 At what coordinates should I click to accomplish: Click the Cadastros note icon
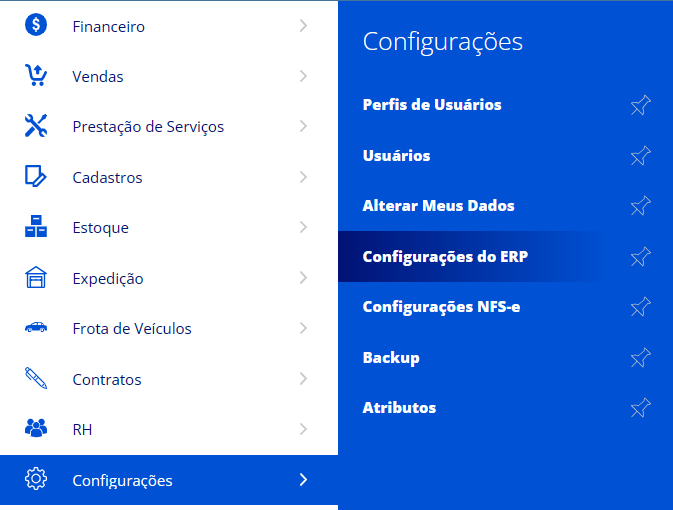[x=36, y=177]
